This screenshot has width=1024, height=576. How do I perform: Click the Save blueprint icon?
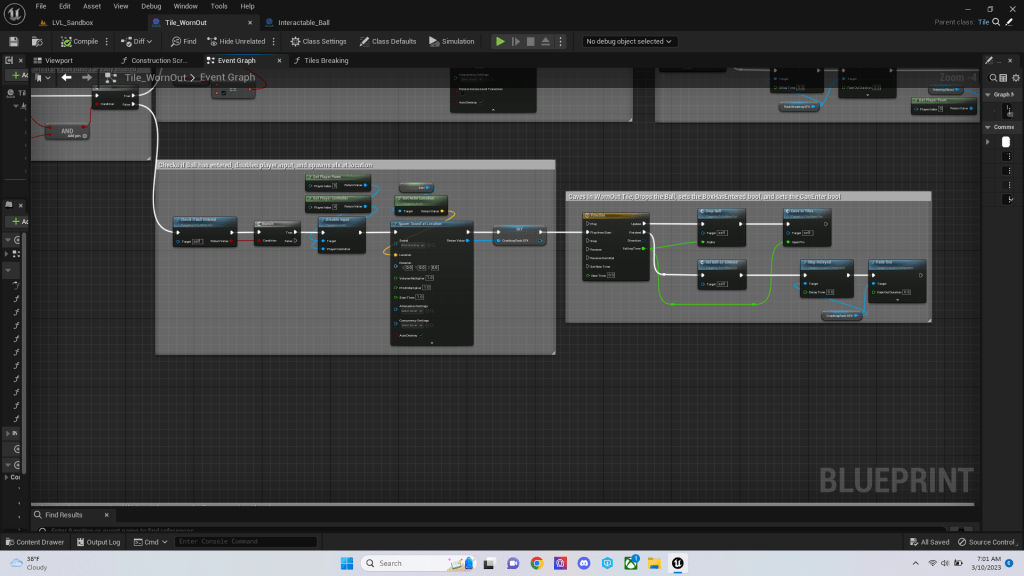tap(14, 41)
